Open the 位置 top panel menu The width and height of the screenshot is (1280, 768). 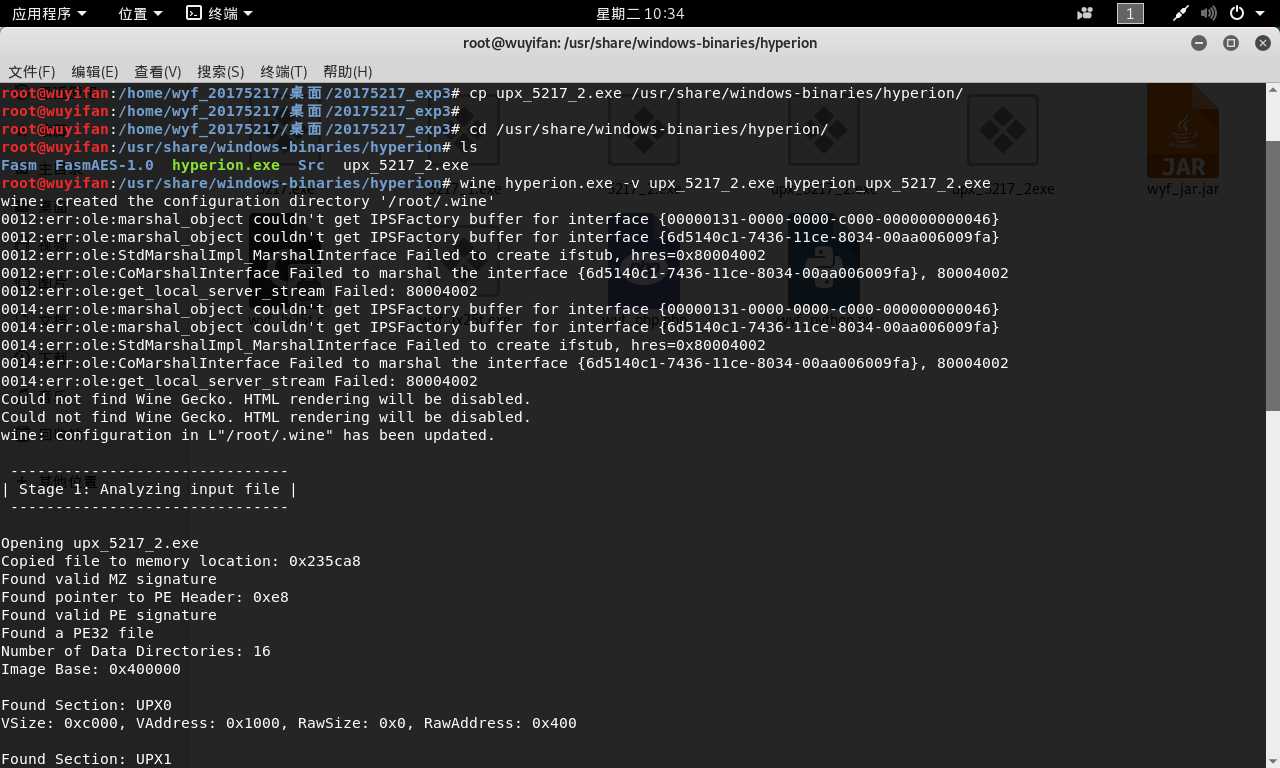pyautogui.click(x=140, y=13)
